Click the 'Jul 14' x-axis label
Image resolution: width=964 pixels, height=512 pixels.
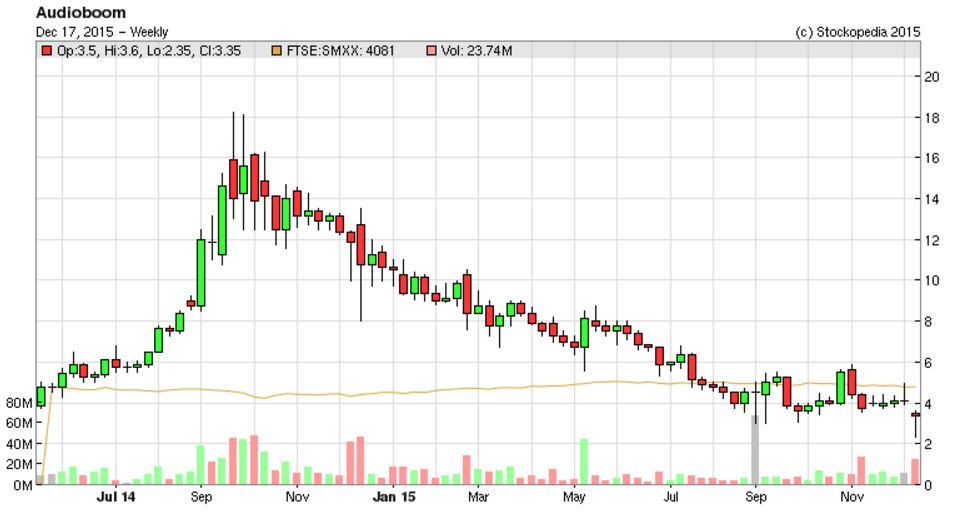116,497
